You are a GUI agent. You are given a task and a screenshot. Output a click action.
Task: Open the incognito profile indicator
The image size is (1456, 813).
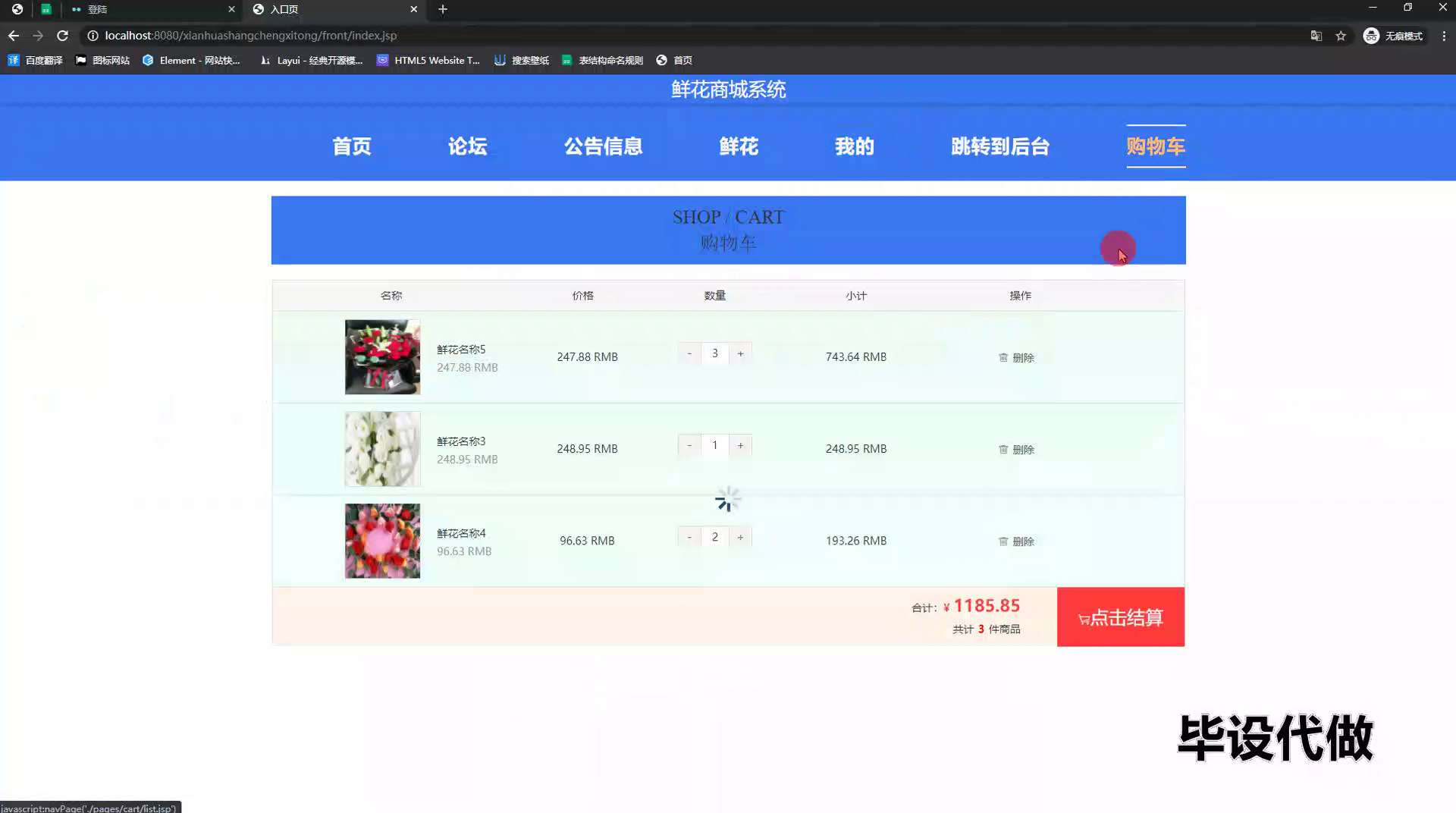(x=1393, y=36)
